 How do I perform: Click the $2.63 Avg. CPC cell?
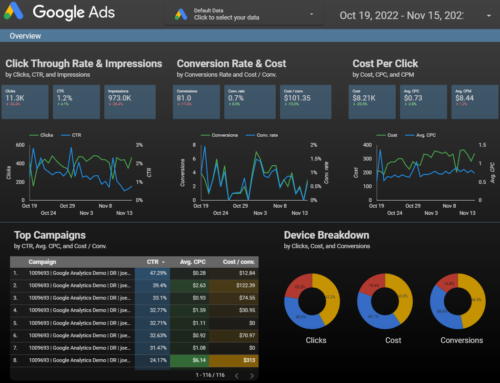click(189, 285)
